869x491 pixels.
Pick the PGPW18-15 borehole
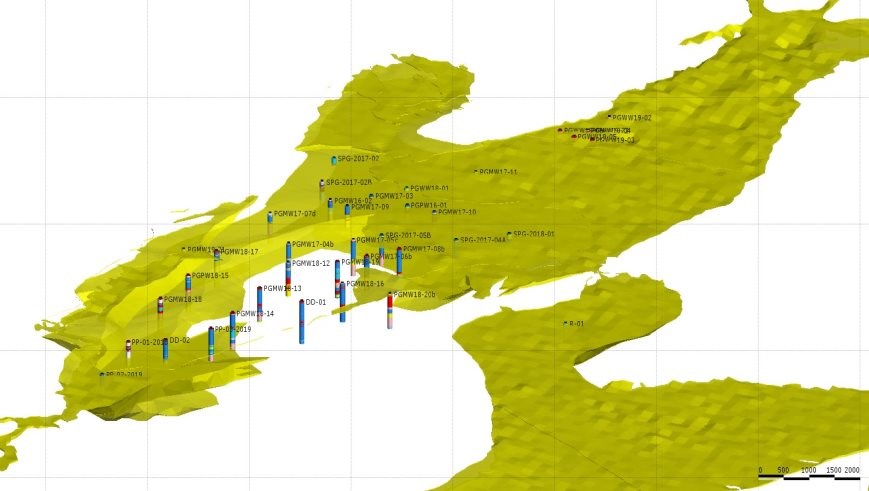pyautogui.click(x=188, y=281)
